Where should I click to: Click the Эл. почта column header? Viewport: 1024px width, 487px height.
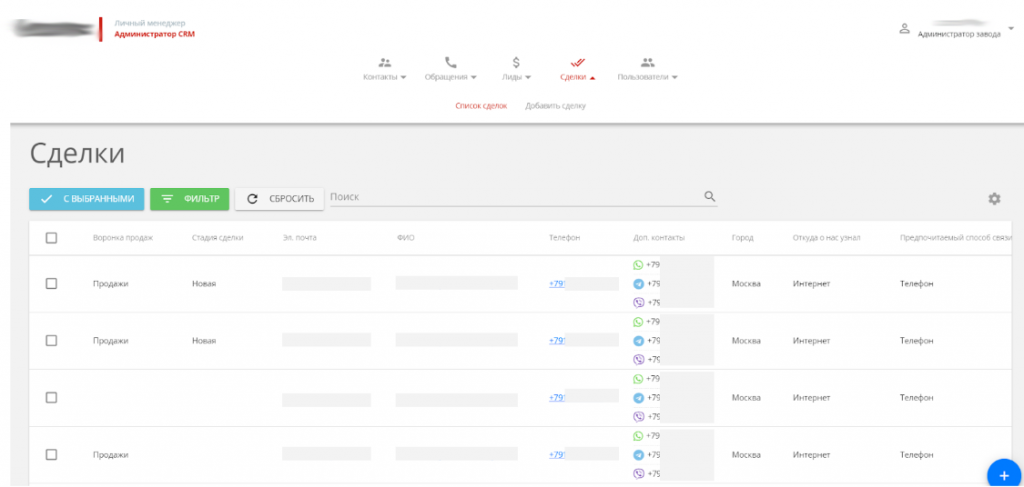(300, 238)
